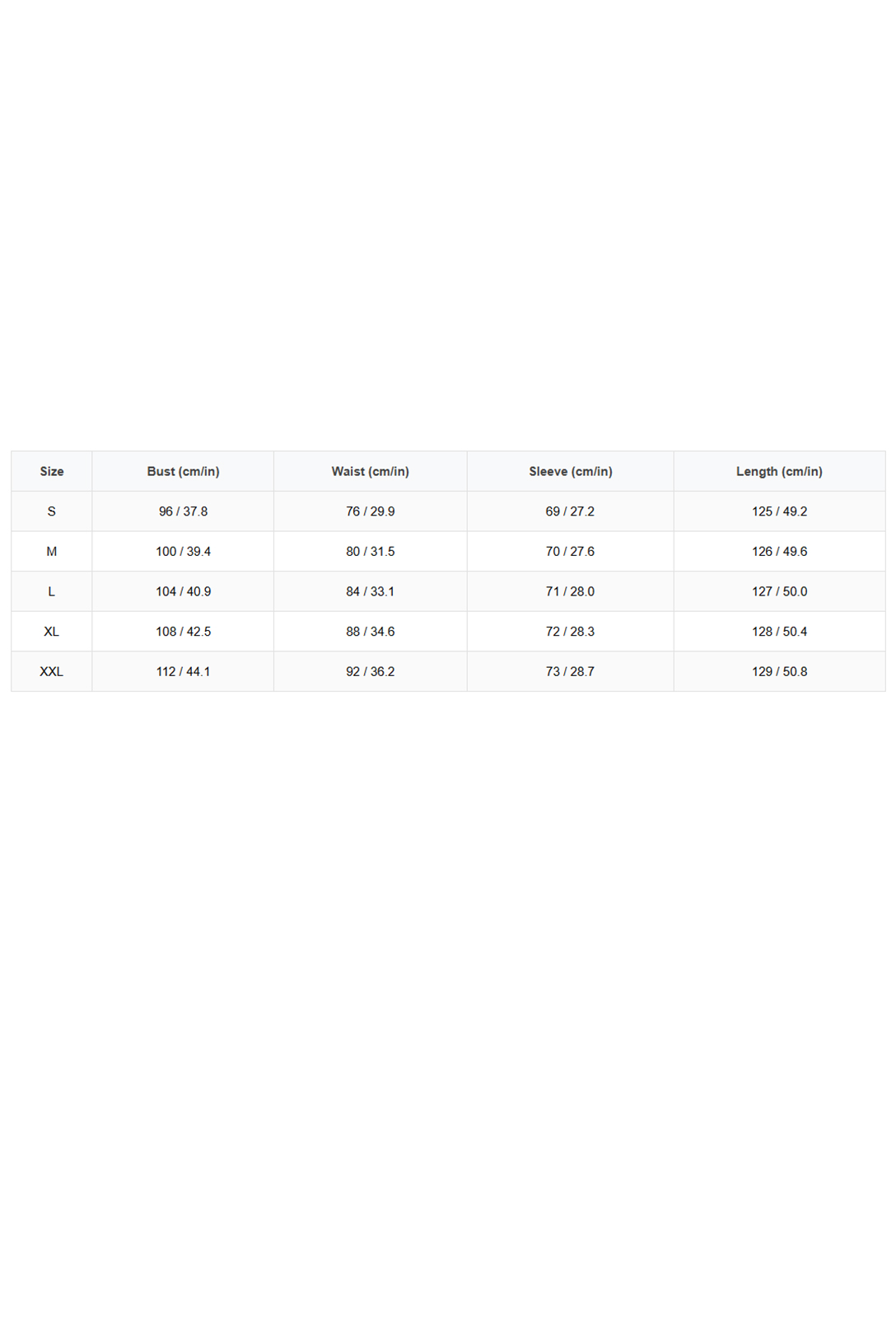Select length value 125 / 49.2
This screenshot has width=896, height=1344.
[x=780, y=511]
